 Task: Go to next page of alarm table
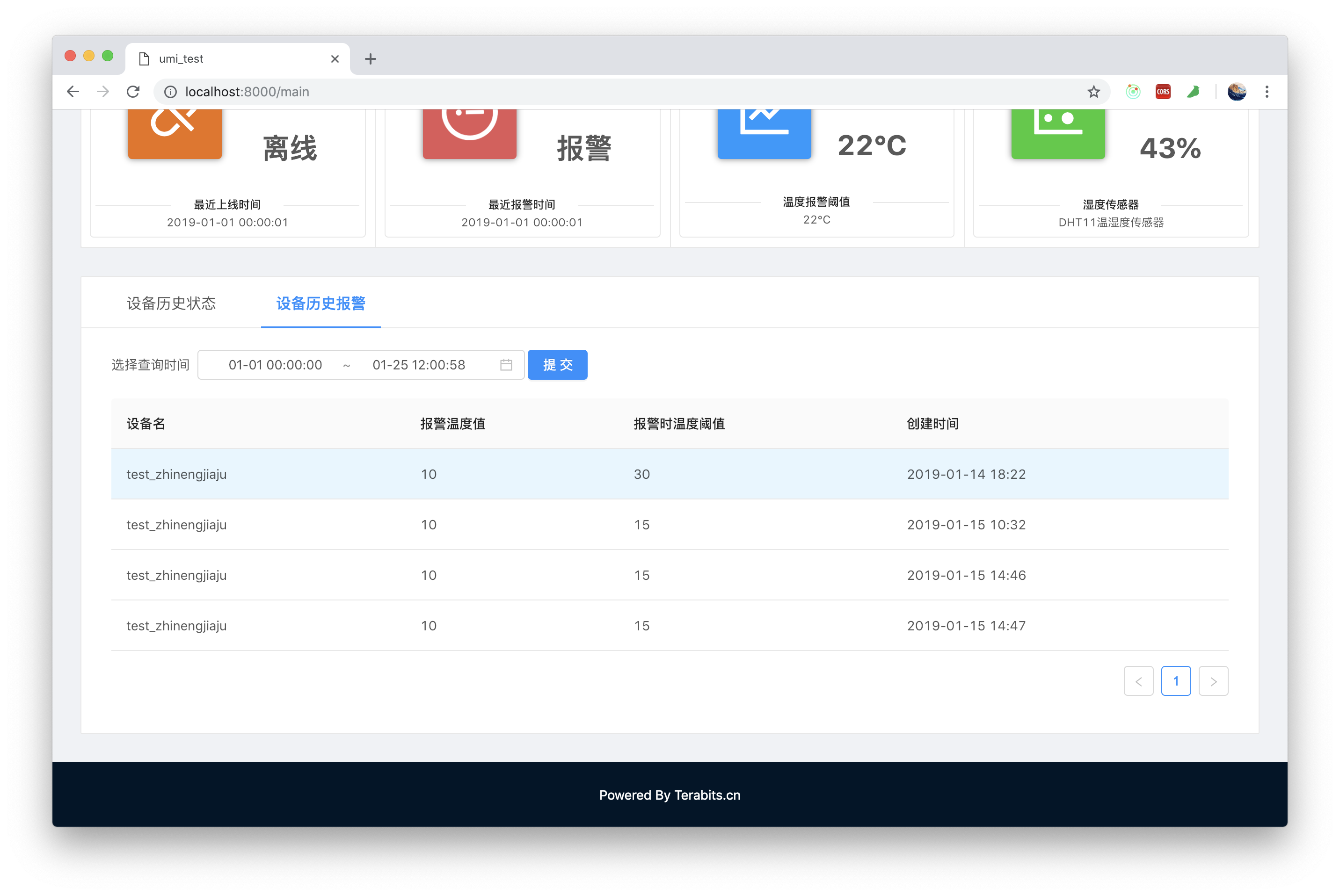tap(1213, 681)
